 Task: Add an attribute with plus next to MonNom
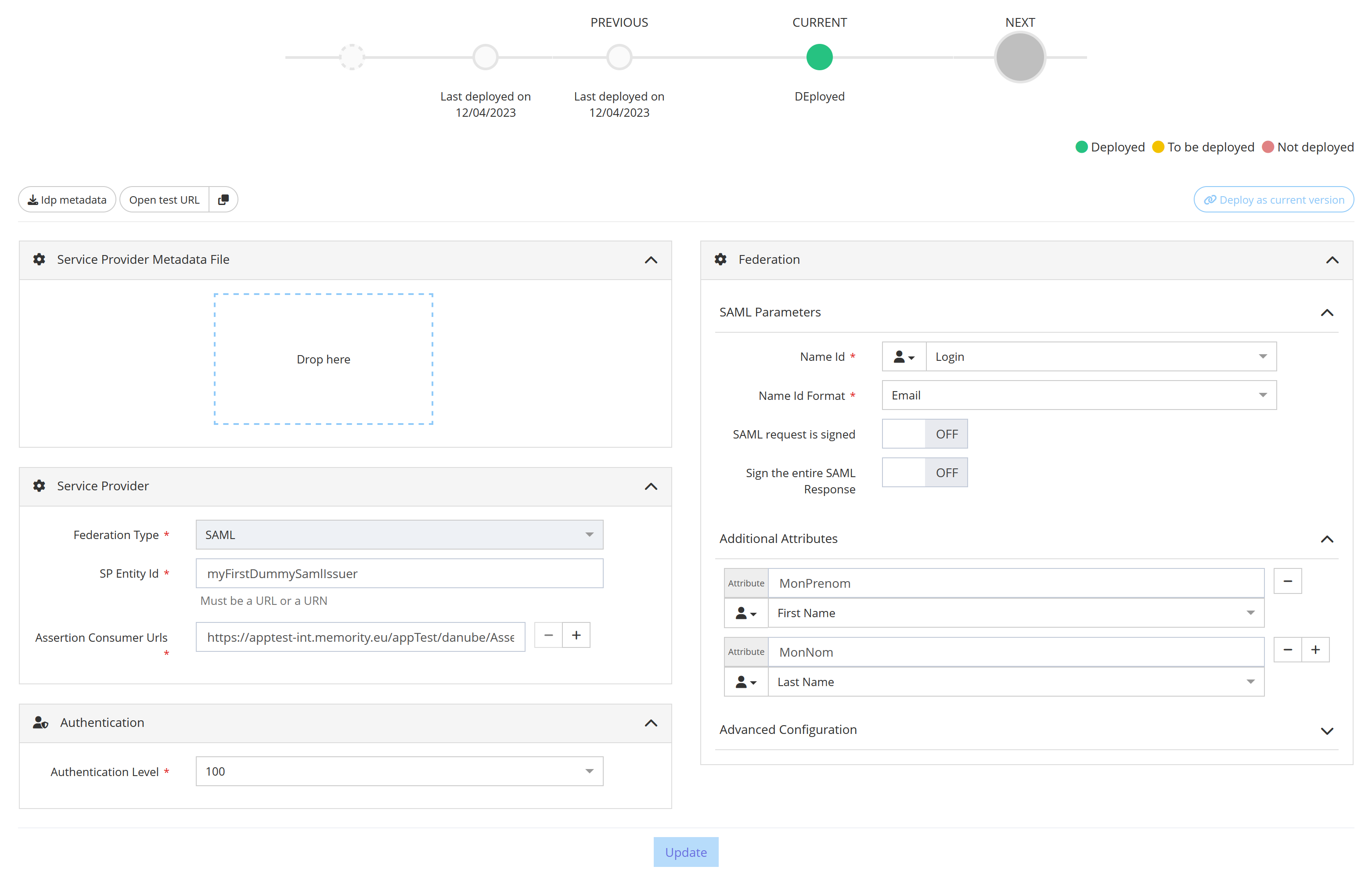coord(1315,650)
